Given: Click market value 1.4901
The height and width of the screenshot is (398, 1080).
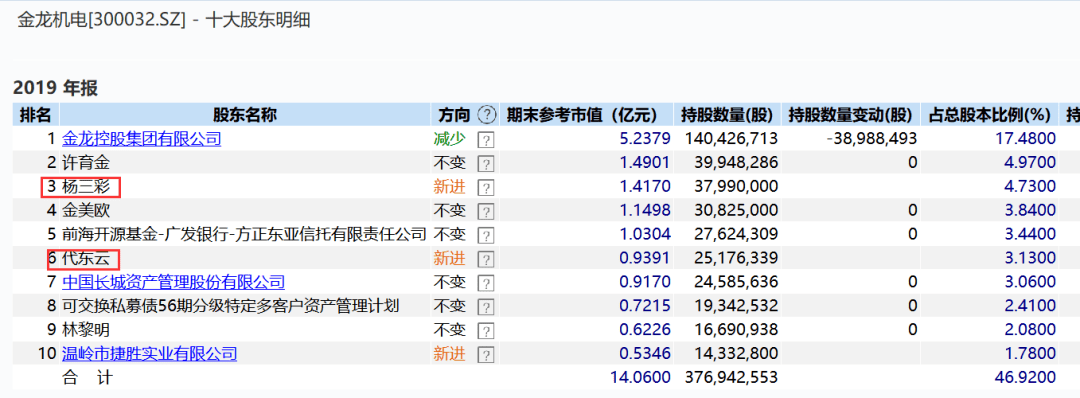Looking at the screenshot, I should pyautogui.click(x=645, y=163).
